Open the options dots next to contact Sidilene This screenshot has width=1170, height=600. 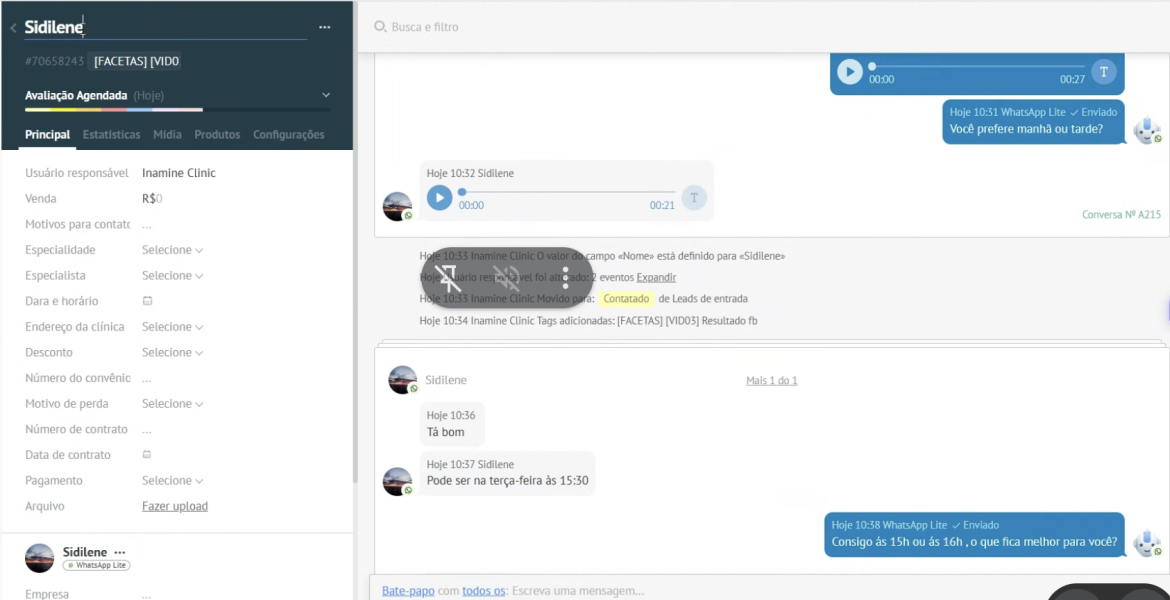coord(120,552)
